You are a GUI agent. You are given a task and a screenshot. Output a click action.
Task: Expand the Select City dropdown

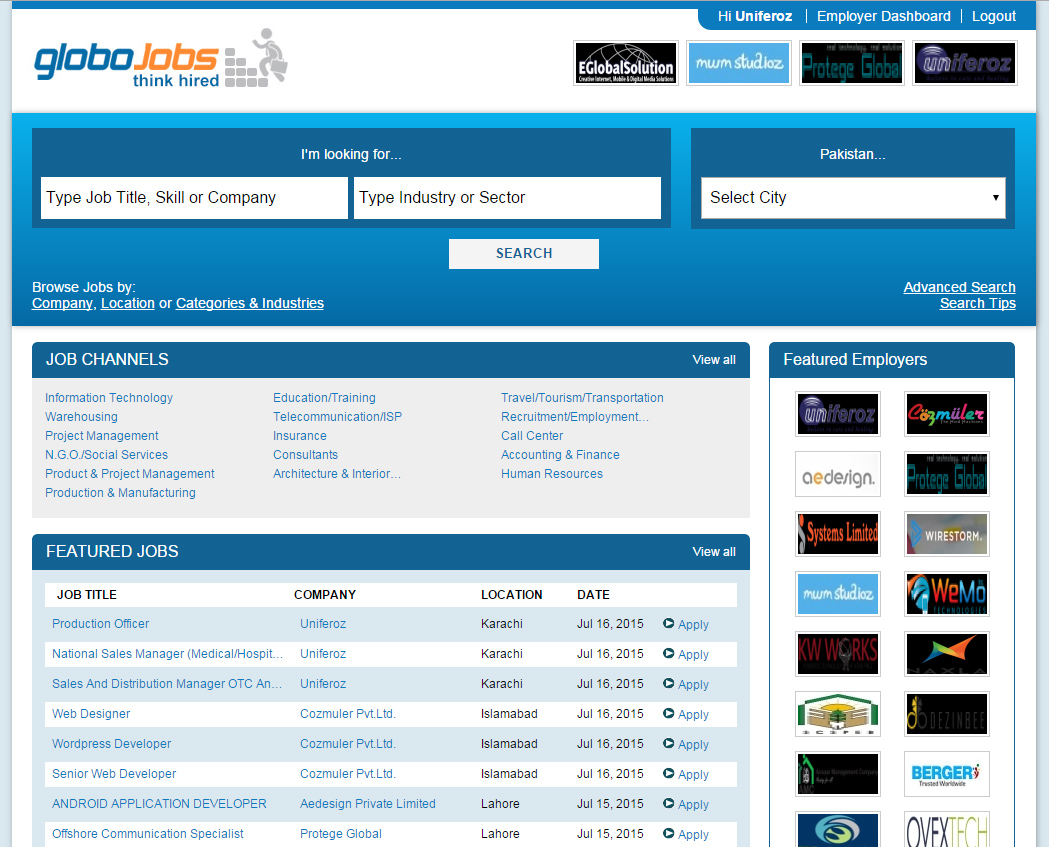point(853,198)
